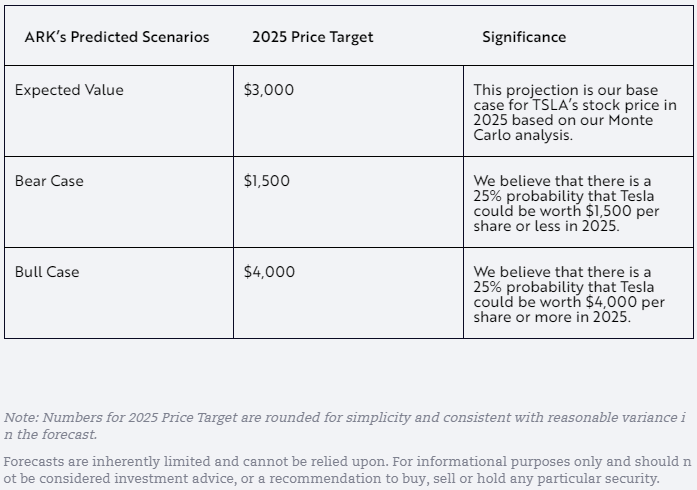Click the "ARK's Predicted Scenarios" column header
697x490 pixels.
(x=117, y=37)
